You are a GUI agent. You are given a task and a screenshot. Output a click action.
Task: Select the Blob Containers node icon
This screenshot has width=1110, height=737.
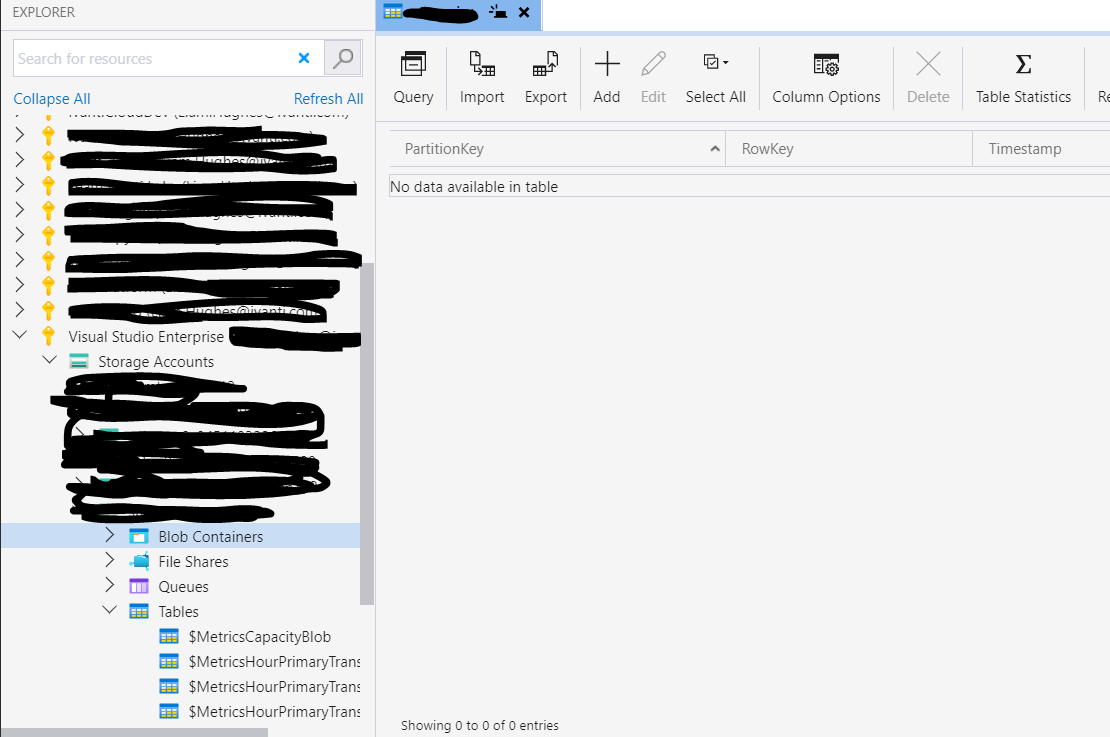pyautogui.click(x=138, y=536)
